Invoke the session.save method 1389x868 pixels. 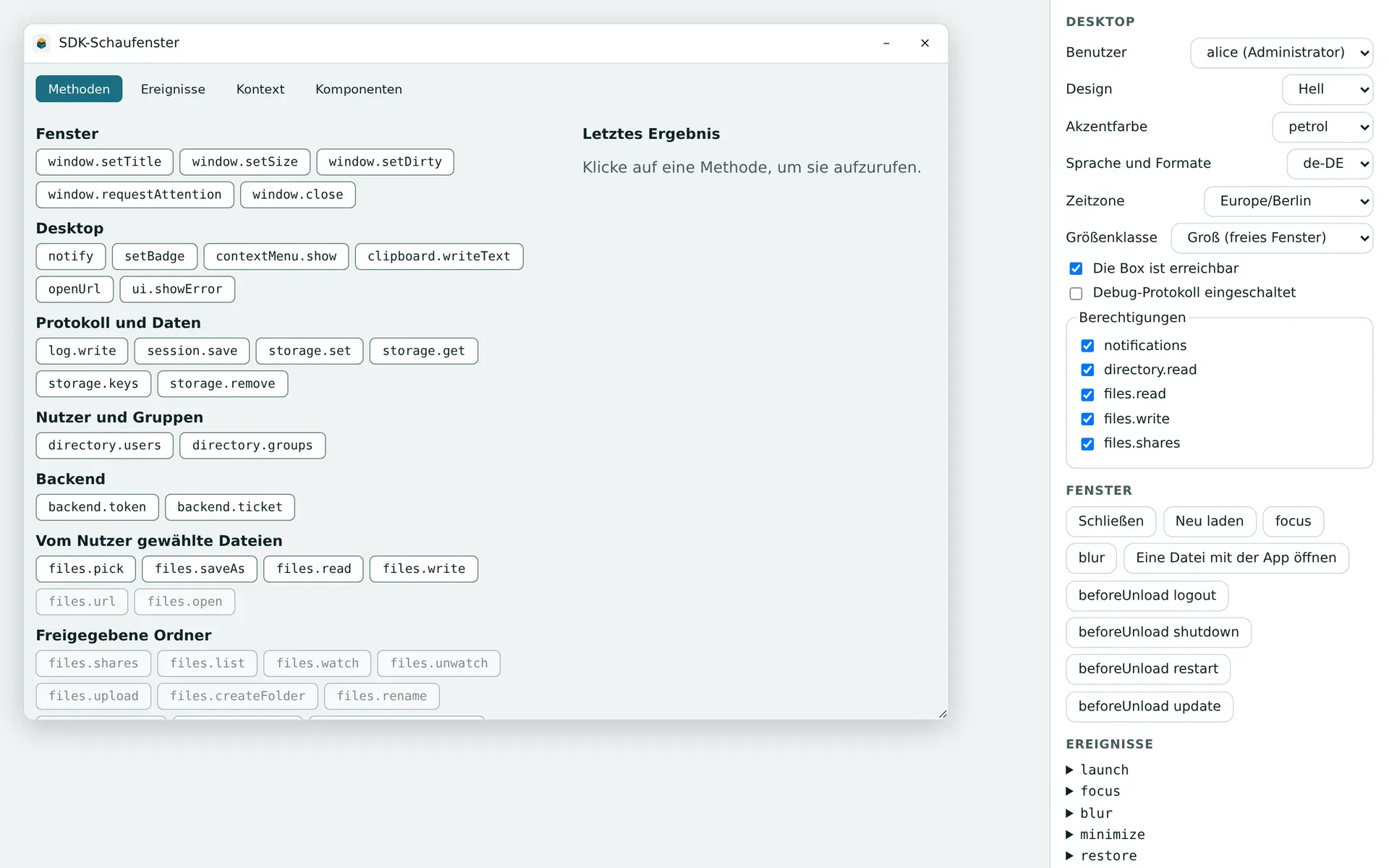click(192, 351)
